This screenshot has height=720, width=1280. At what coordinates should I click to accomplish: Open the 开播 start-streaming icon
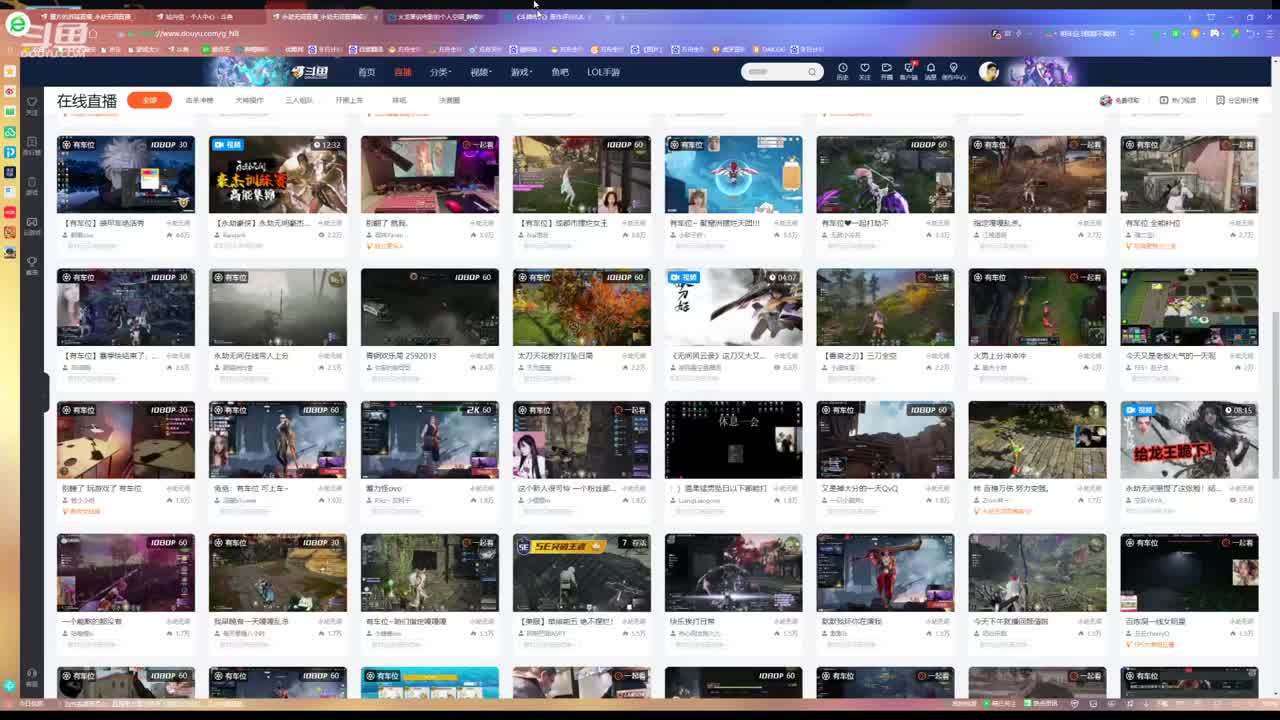coord(886,69)
